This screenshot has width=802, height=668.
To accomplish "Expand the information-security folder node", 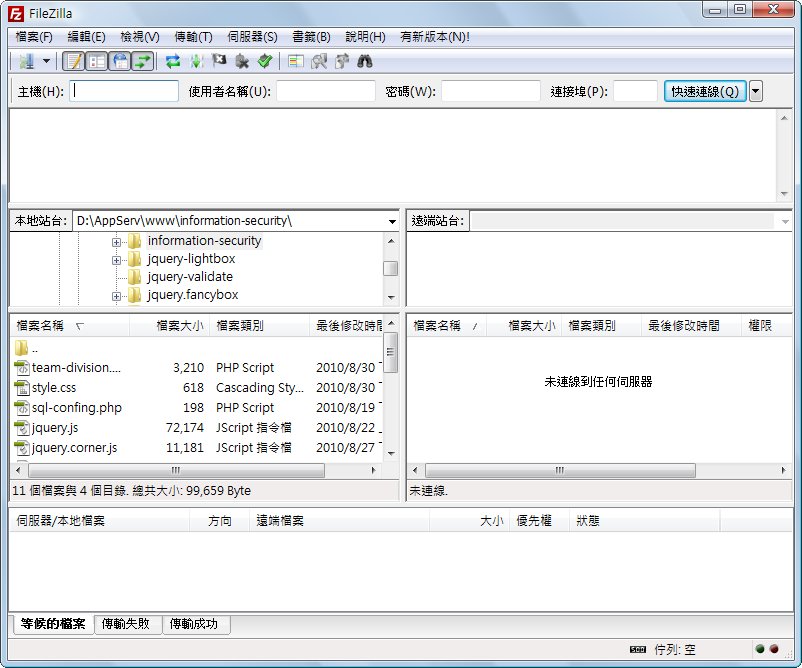I will (x=116, y=242).
